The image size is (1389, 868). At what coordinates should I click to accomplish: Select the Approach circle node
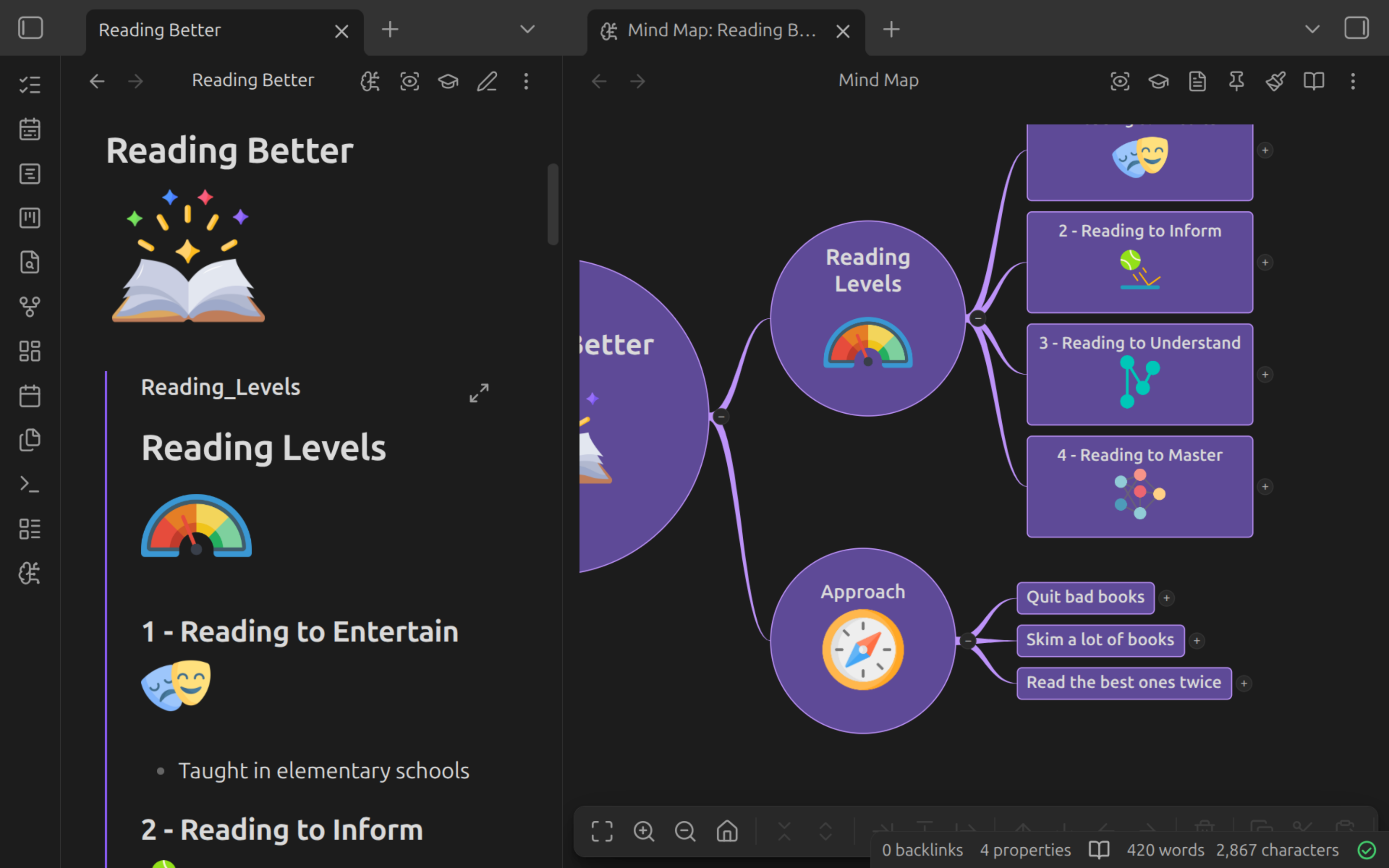(x=863, y=641)
